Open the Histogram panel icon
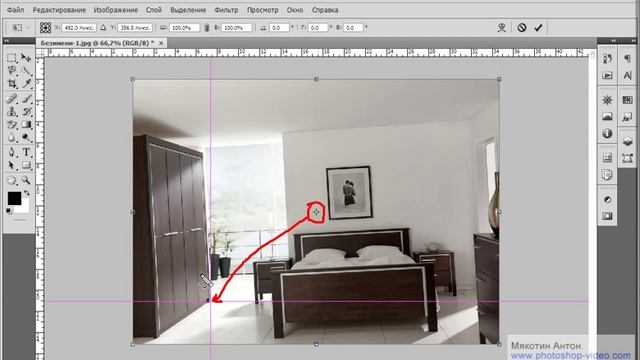 [607, 117]
